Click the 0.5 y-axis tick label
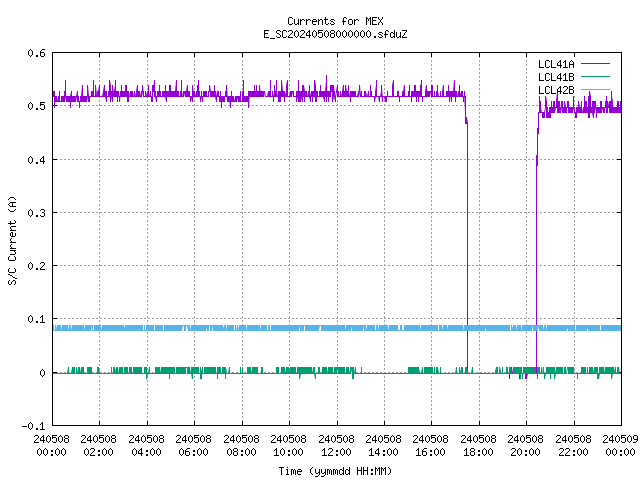This screenshot has height=480, width=640. tap(36, 106)
